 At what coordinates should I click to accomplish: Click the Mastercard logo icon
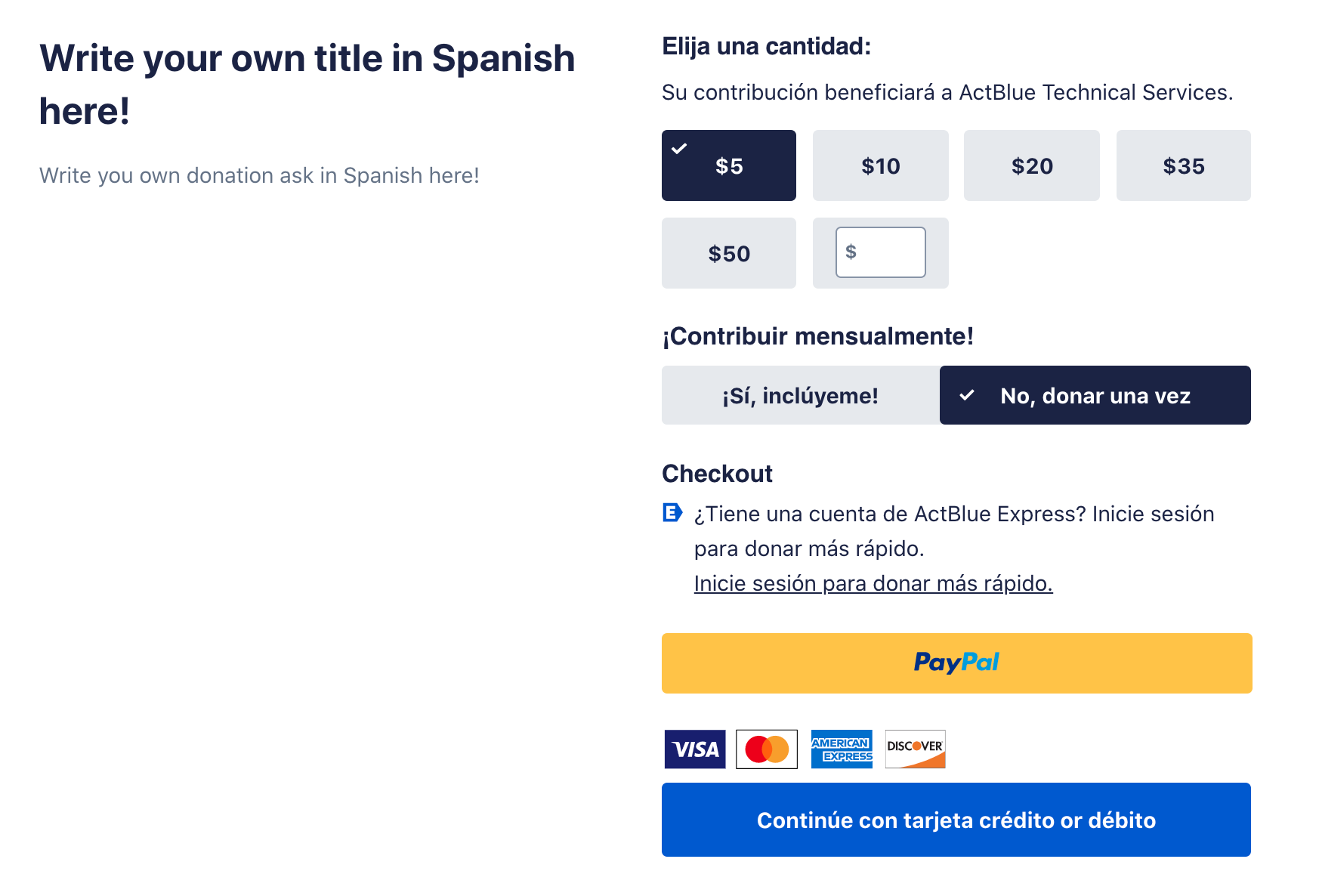[766, 749]
